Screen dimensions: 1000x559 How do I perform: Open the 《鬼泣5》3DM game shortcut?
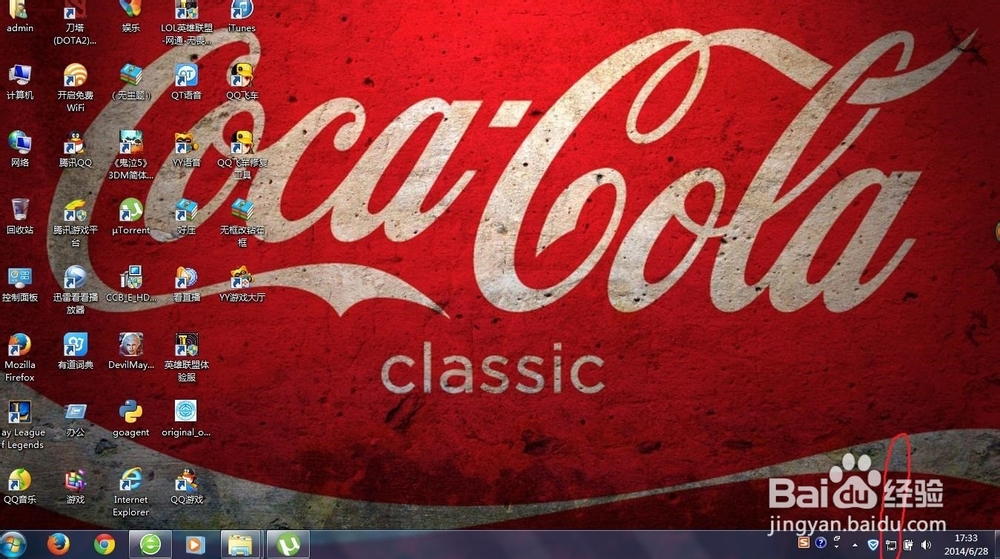pyautogui.click(x=131, y=156)
